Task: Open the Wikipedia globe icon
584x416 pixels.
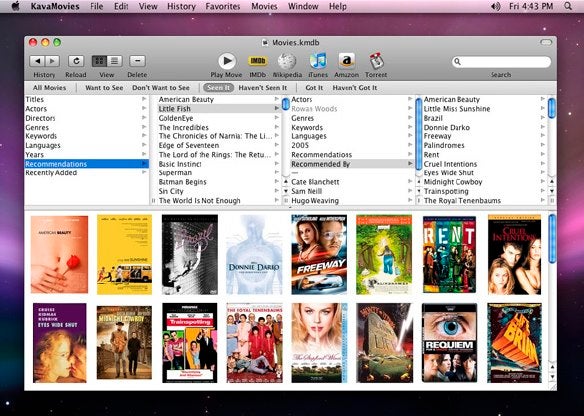Action: click(x=287, y=61)
